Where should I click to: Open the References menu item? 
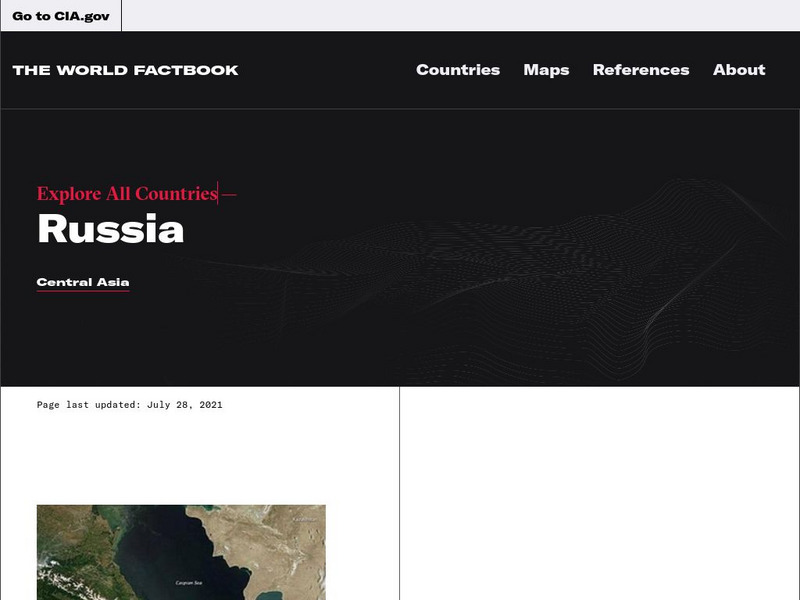coord(641,70)
